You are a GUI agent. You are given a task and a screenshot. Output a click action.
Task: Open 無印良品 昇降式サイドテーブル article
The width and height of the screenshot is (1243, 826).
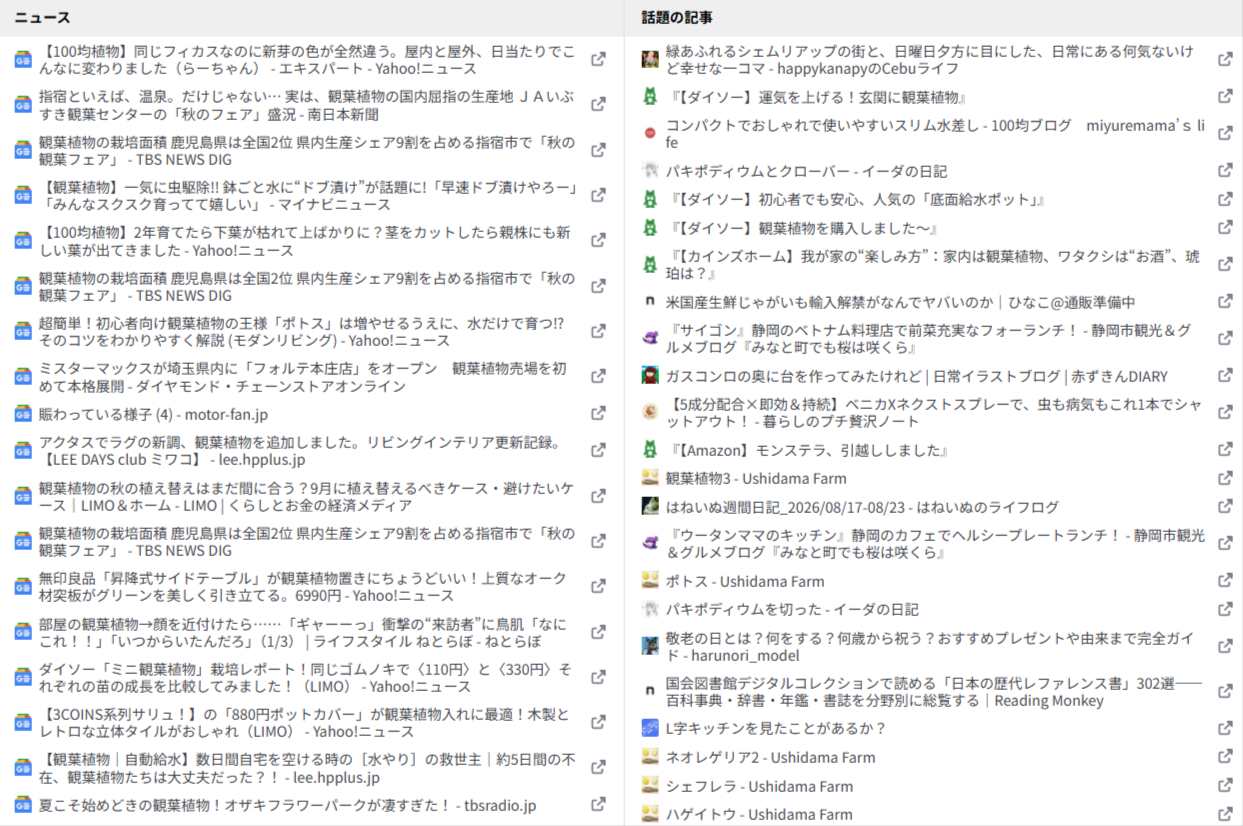pyautogui.click(x=303, y=587)
